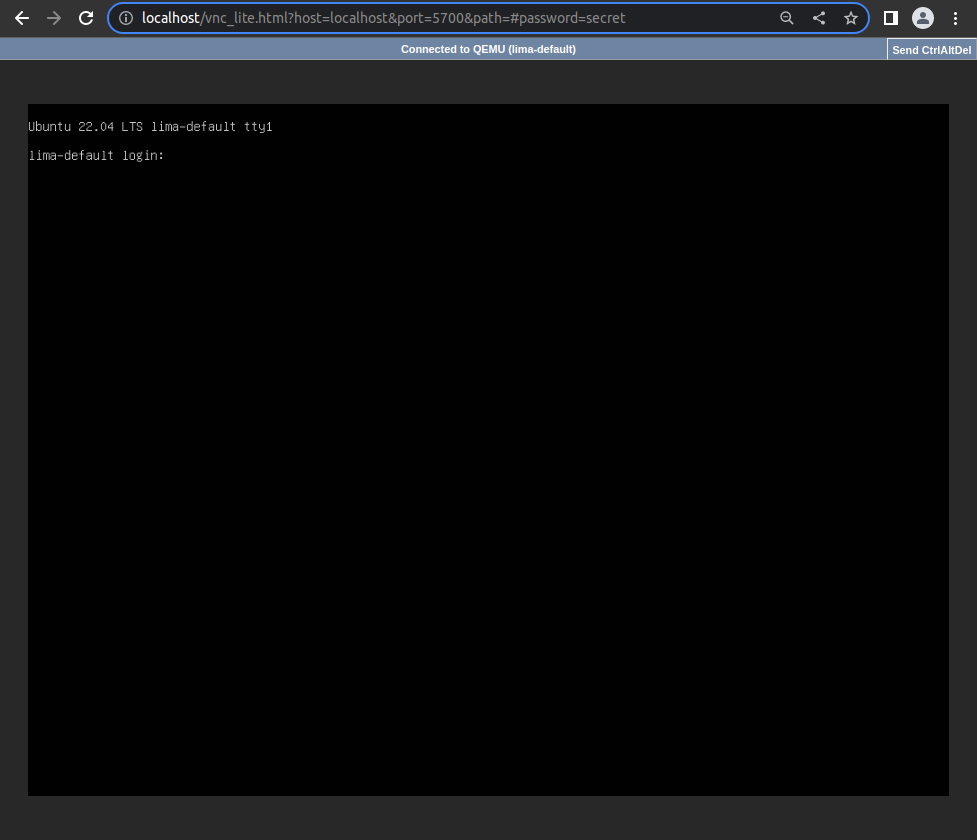
Task: Open the browser side panel icon
Action: [890, 17]
